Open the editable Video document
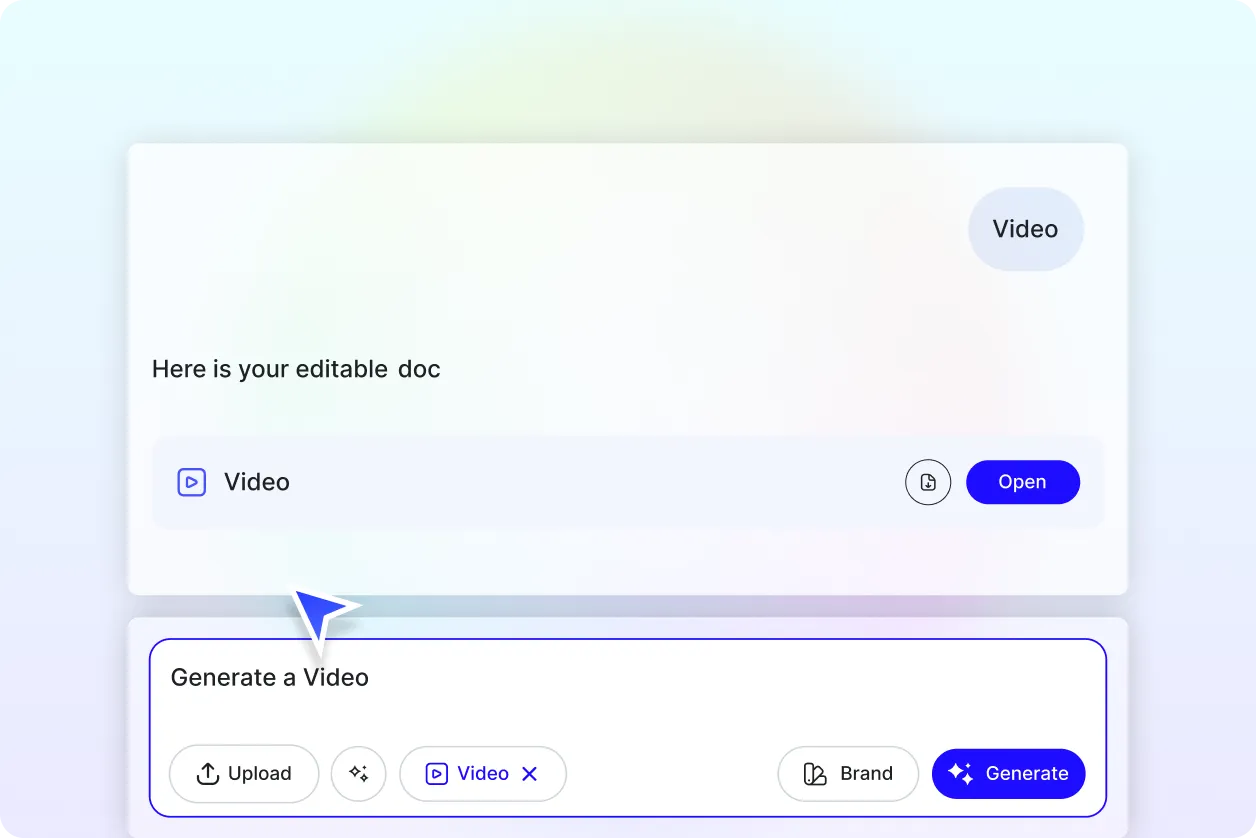Screen dimensions: 1256x838 (x=1022, y=482)
